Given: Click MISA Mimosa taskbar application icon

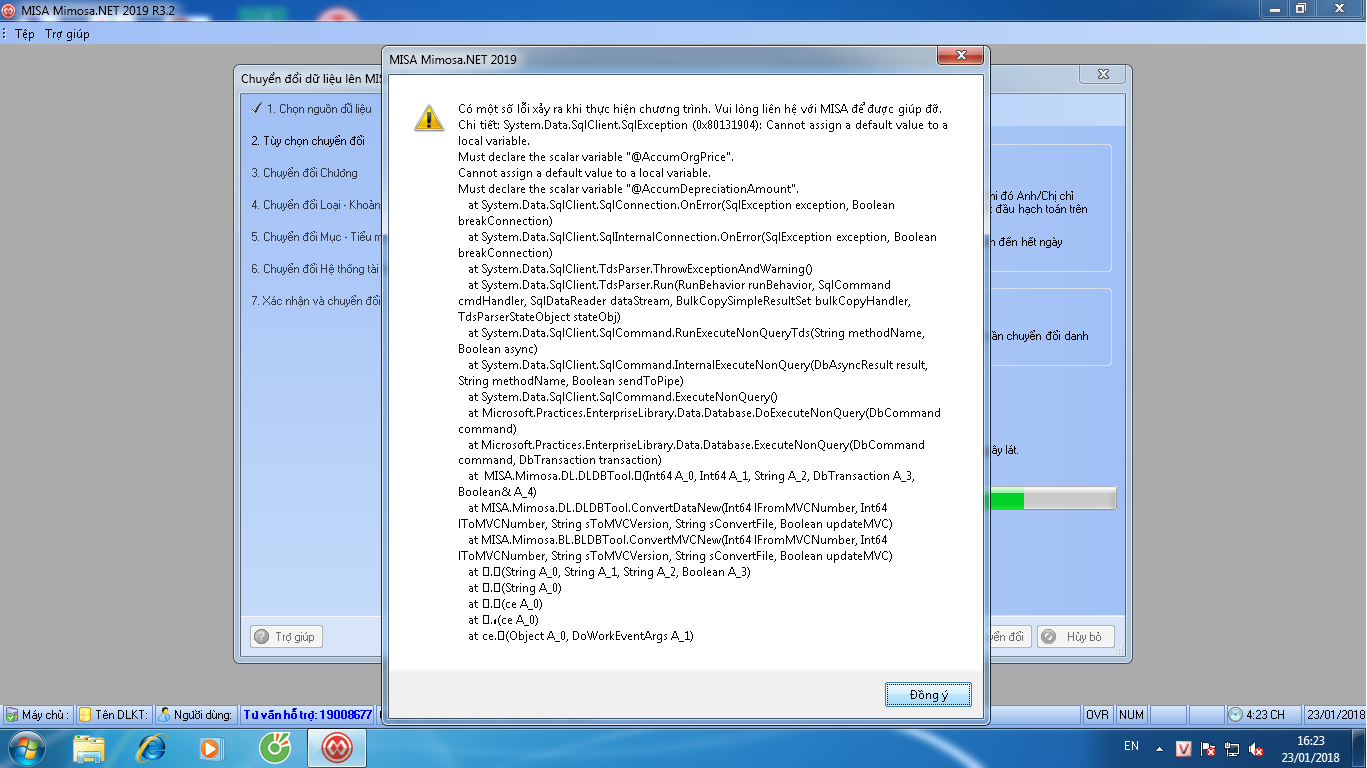Looking at the screenshot, I should pyautogui.click(x=336, y=748).
